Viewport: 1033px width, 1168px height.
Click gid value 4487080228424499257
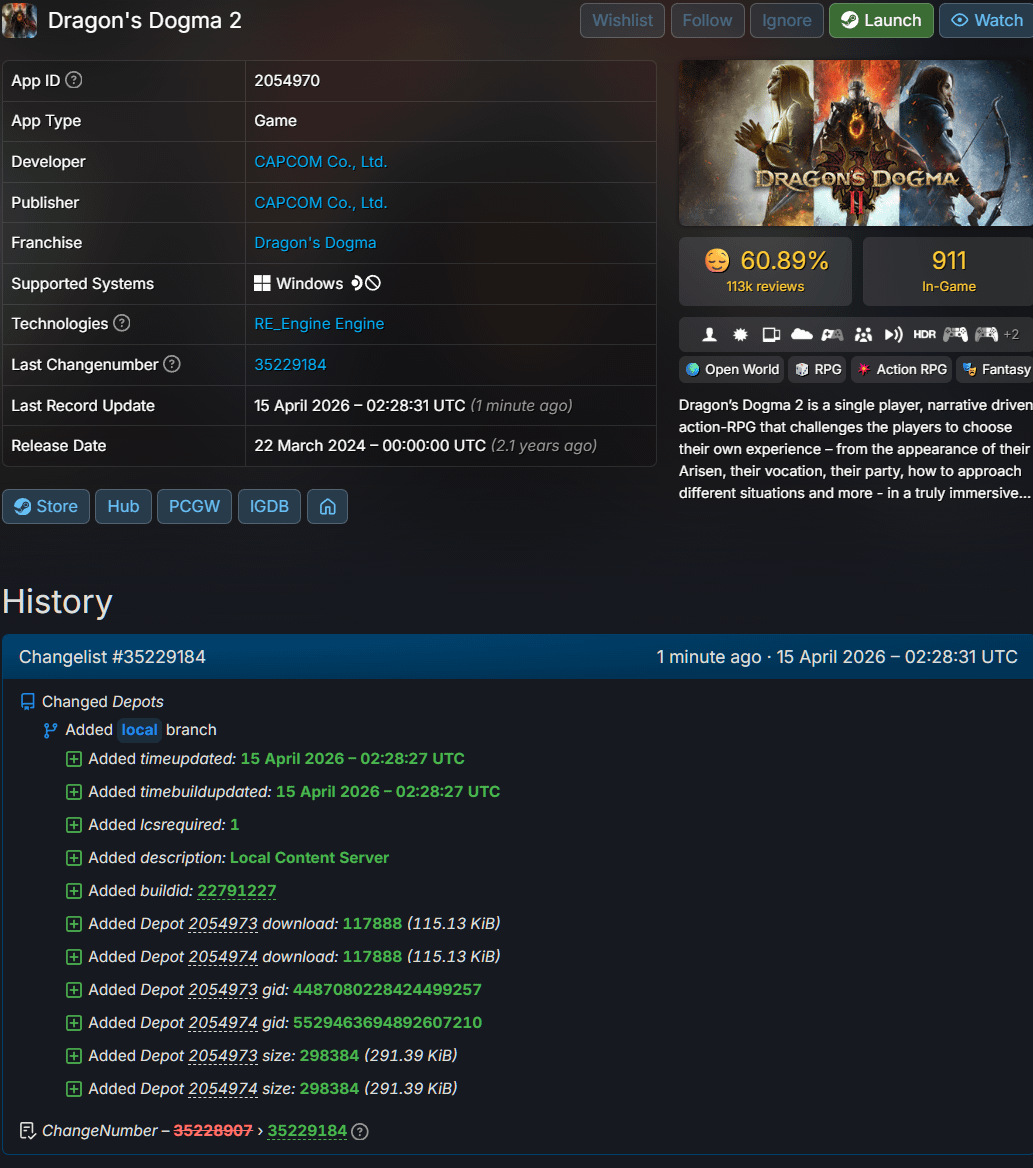[387, 990]
